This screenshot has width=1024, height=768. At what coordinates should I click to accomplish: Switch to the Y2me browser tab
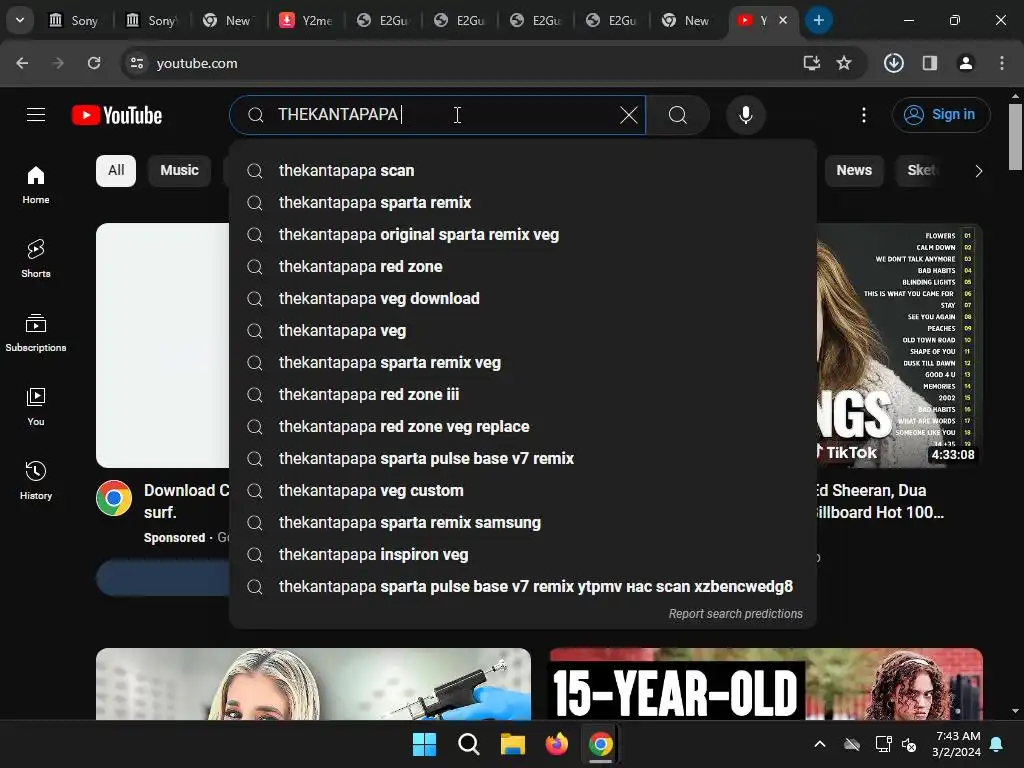click(306, 20)
